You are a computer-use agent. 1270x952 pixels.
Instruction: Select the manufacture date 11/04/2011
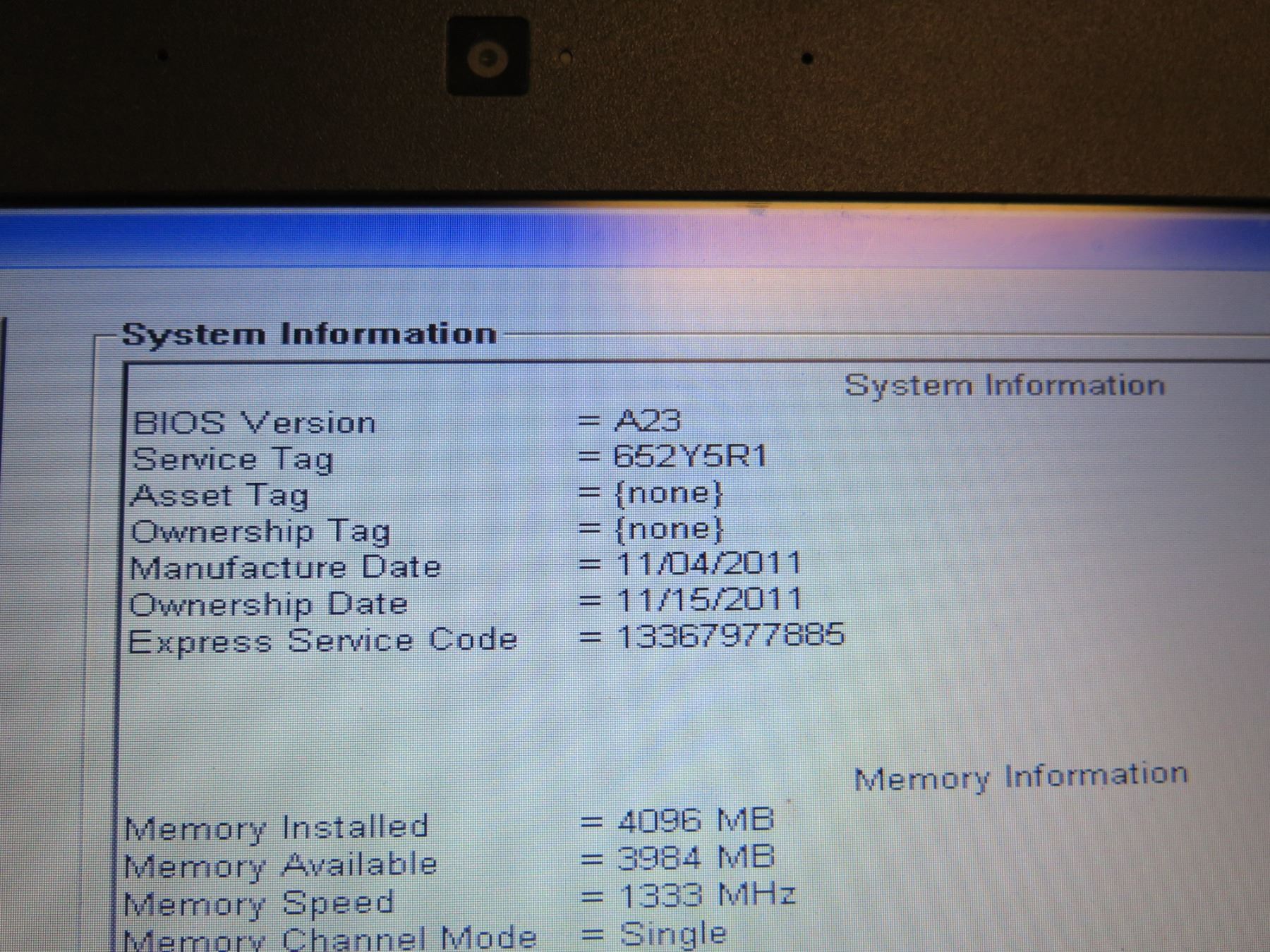coord(708,563)
